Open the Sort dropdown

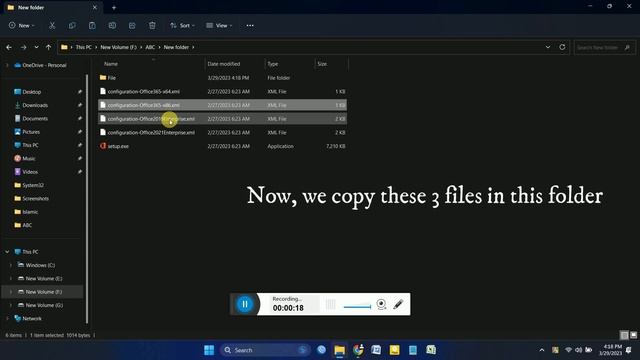pos(182,25)
